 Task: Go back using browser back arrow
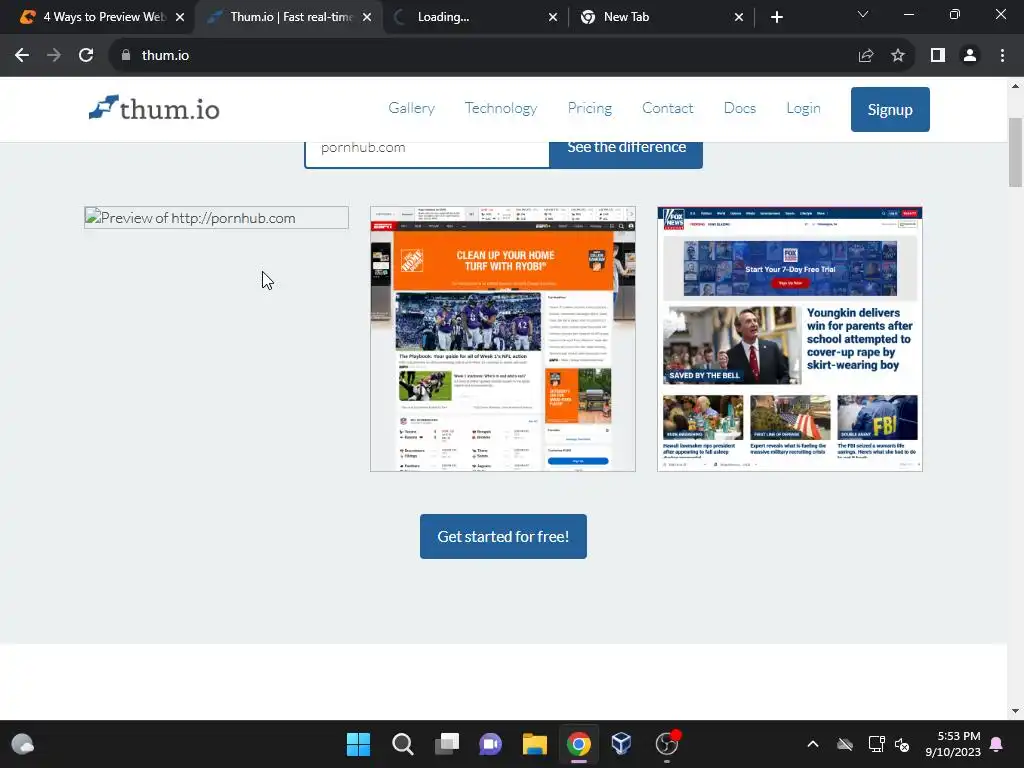pyautogui.click(x=22, y=56)
